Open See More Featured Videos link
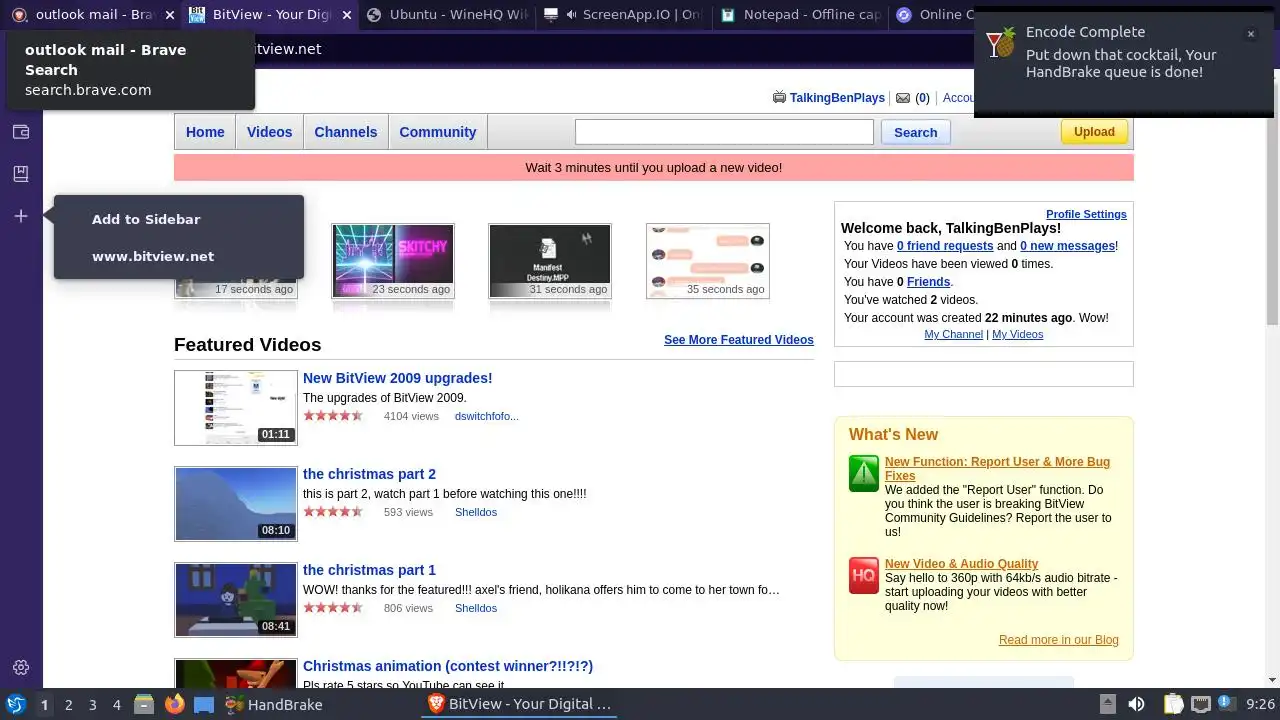 coord(739,340)
